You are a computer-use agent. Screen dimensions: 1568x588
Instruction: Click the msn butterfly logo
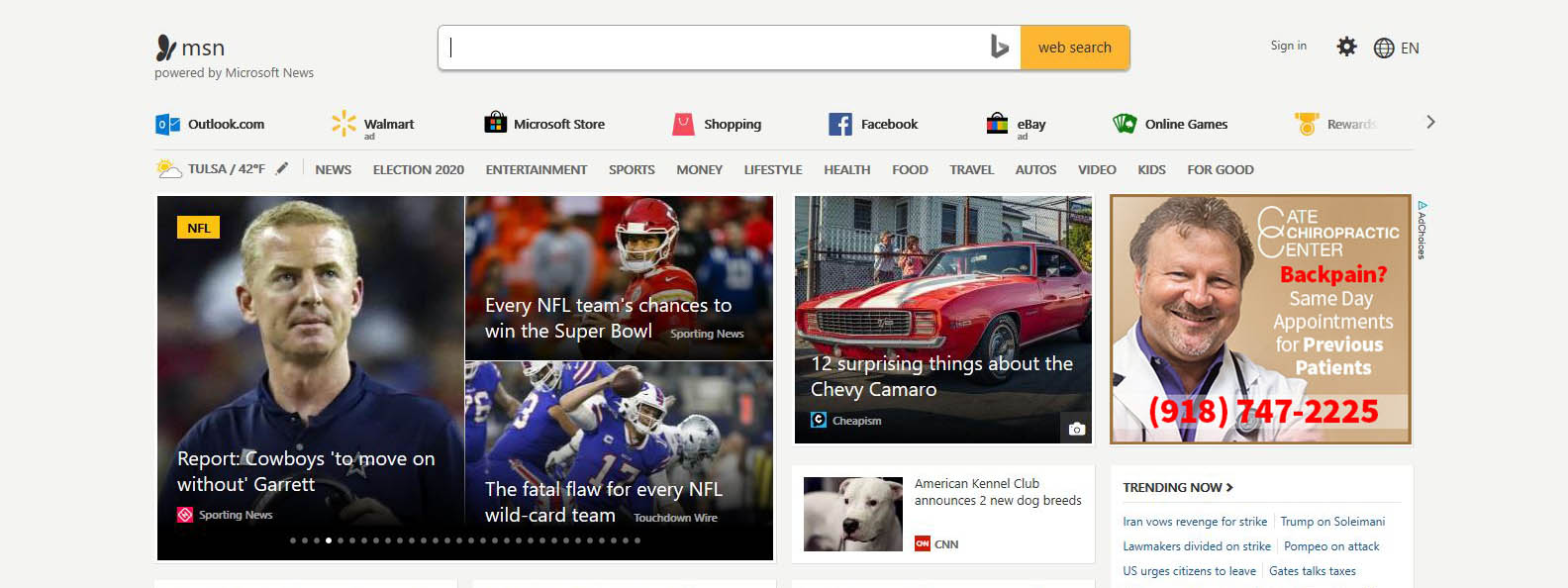tap(166, 48)
